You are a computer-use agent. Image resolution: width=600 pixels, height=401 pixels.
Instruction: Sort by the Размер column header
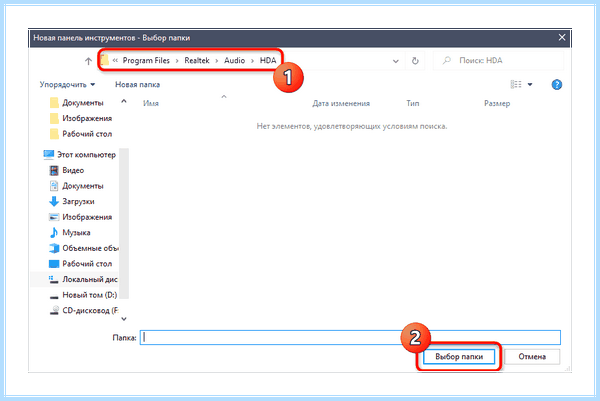(x=497, y=103)
